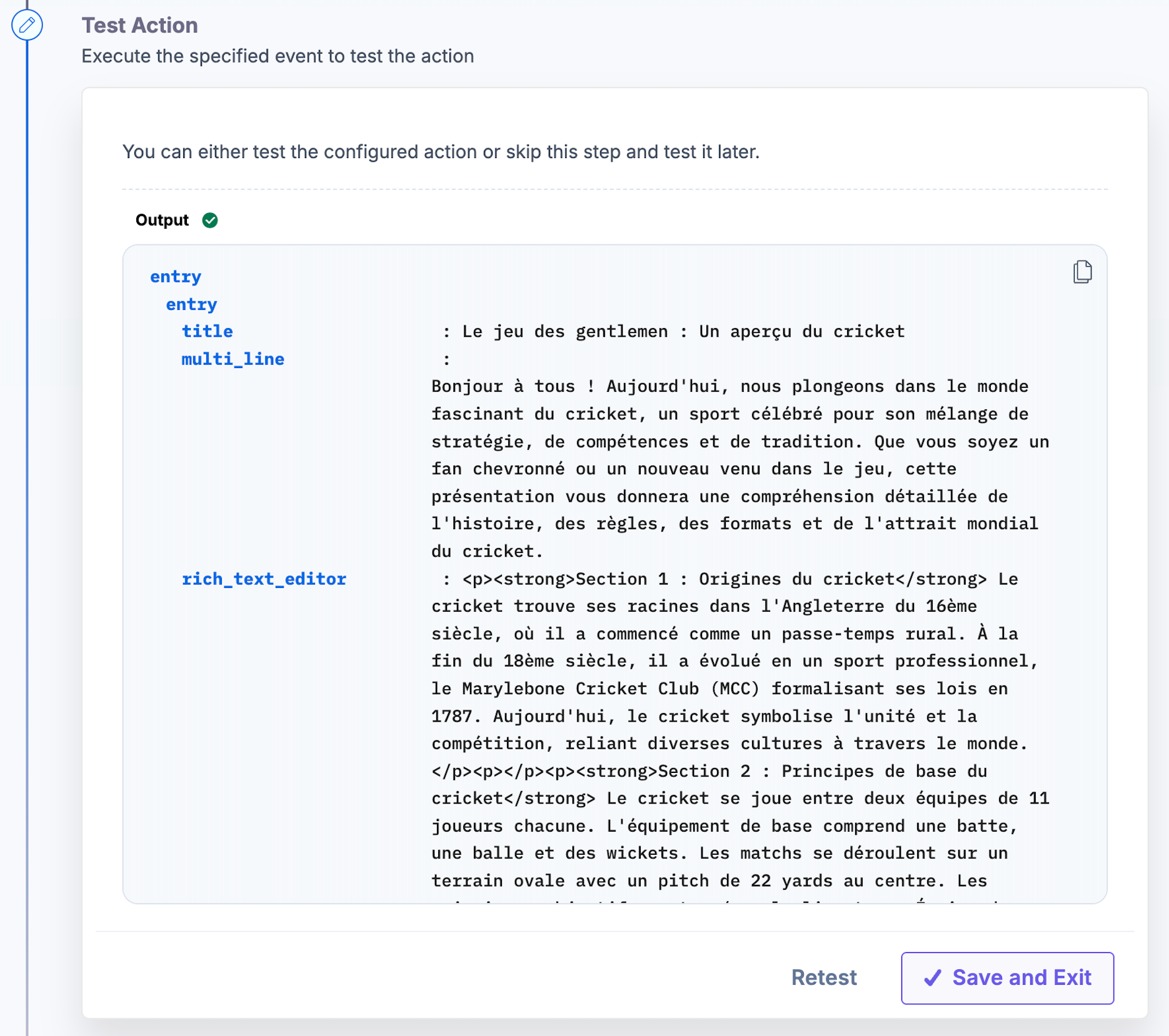Screen dimensions: 1169x1036
Task: Click the checkmark in Save and Exit
Action: (x=932, y=977)
